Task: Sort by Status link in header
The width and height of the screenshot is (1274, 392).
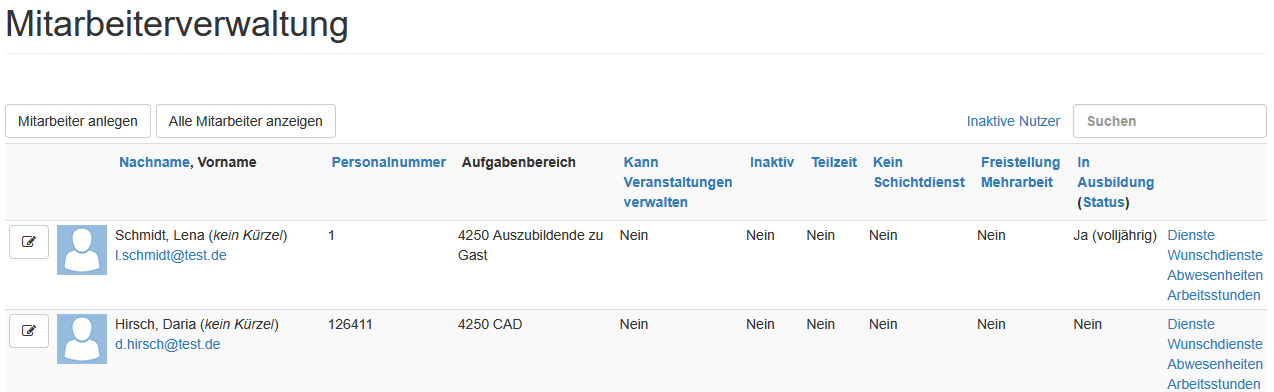Action: [x=1103, y=202]
